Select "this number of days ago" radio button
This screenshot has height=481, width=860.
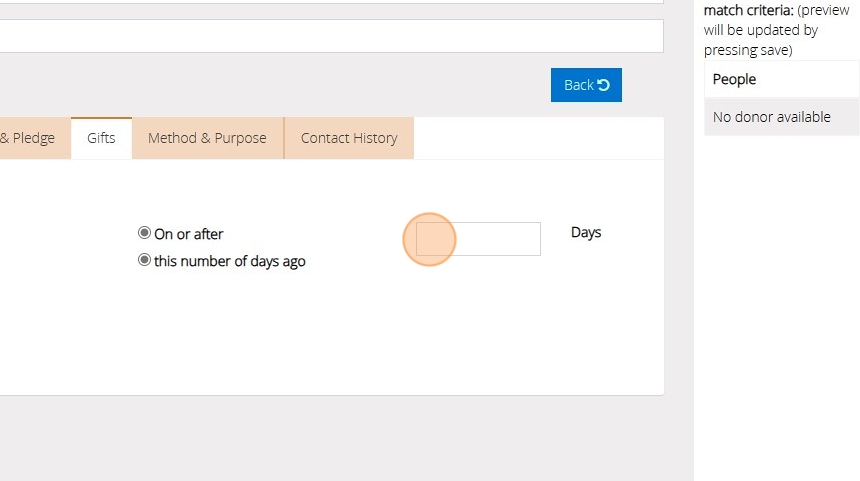(144, 261)
